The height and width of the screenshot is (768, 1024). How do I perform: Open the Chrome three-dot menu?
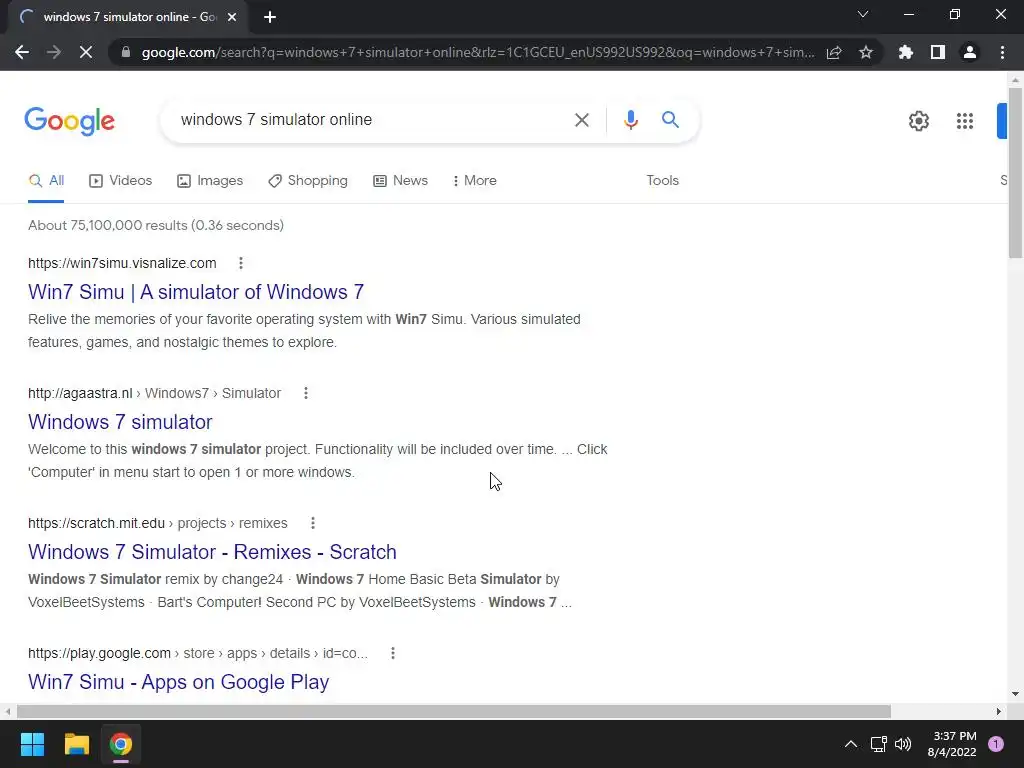point(1002,52)
